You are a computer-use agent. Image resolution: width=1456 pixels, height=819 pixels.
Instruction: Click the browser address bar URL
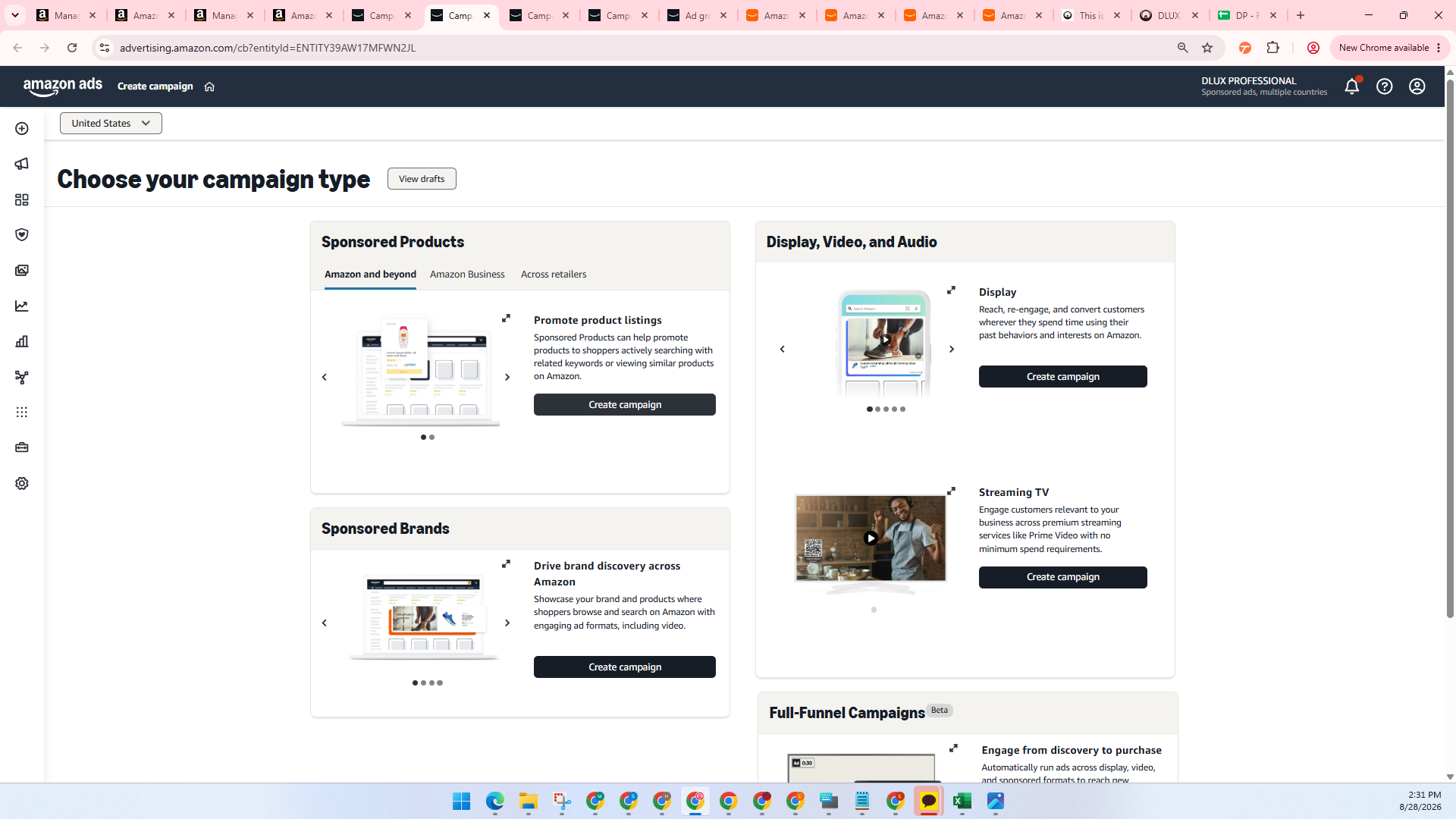tap(268, 48)
